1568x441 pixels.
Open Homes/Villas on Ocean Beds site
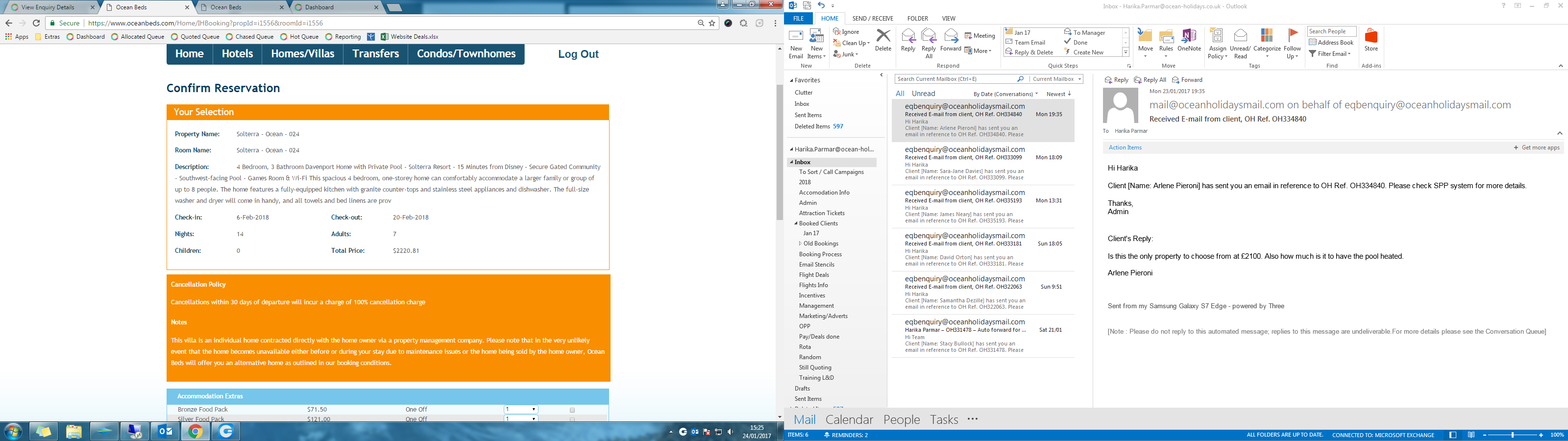(302, 54)
